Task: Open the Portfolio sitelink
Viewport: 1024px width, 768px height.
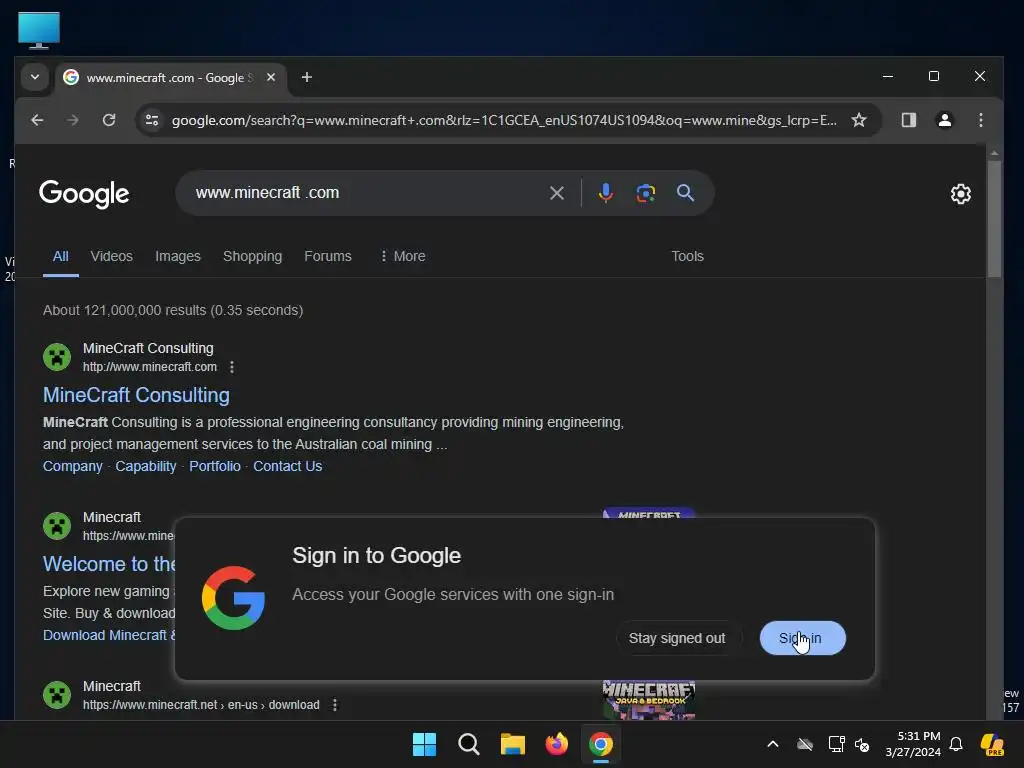Action: [x=215, y=466]
